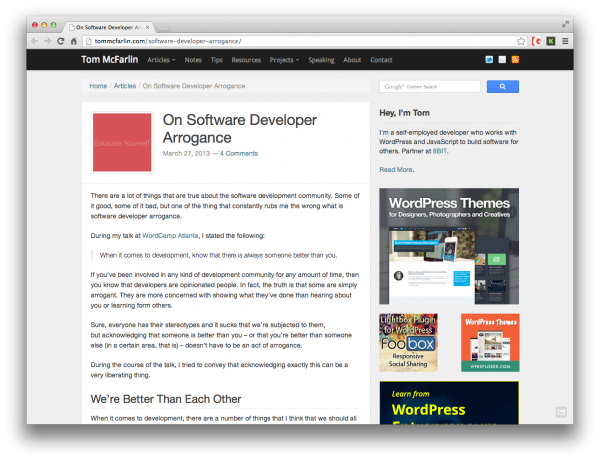Close the On Software Developer tab
600x461 pixels.
click(147, 28)
